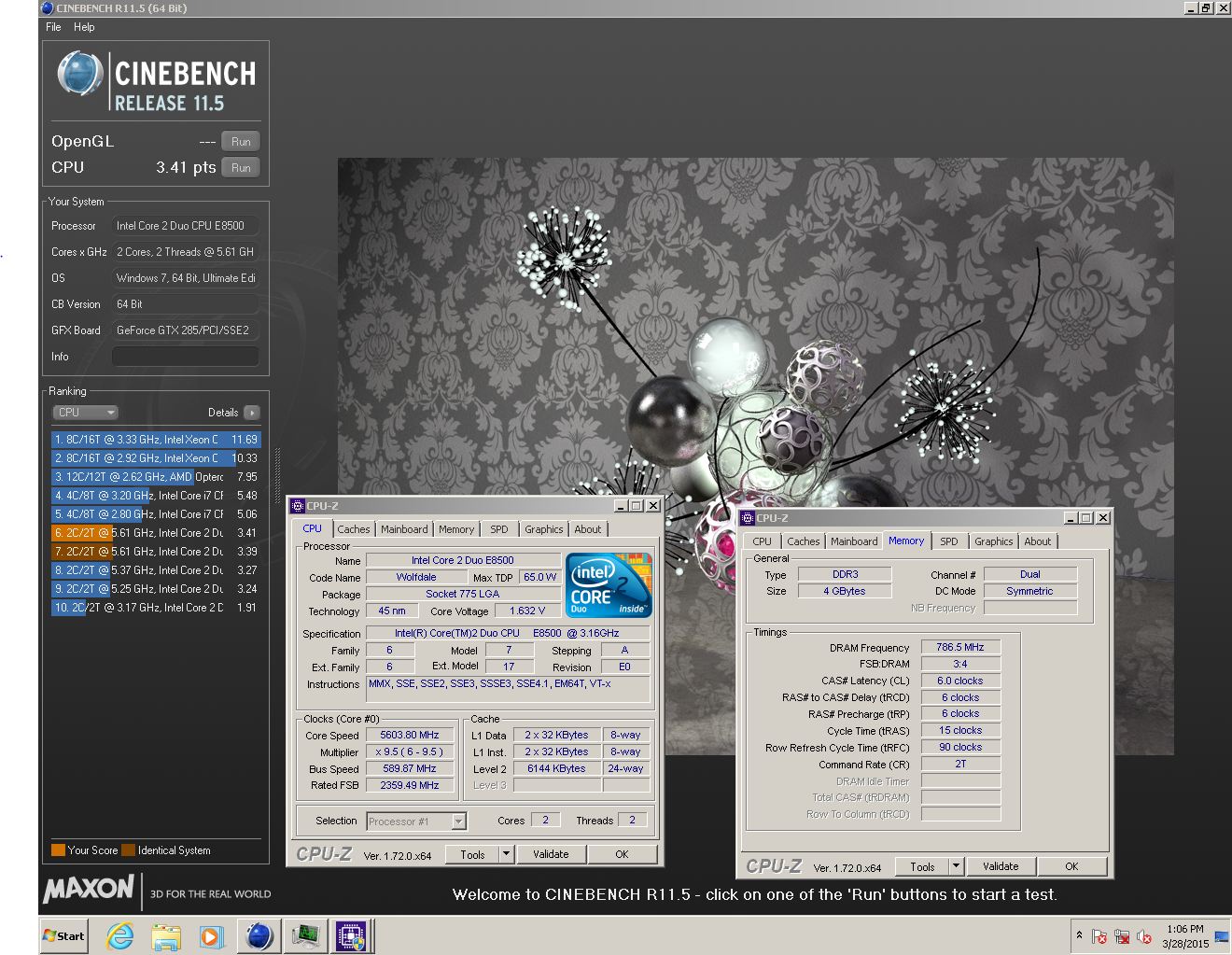Select ranking row 9 scoring 3.24

pyautogui.click(x=156, y=589)
